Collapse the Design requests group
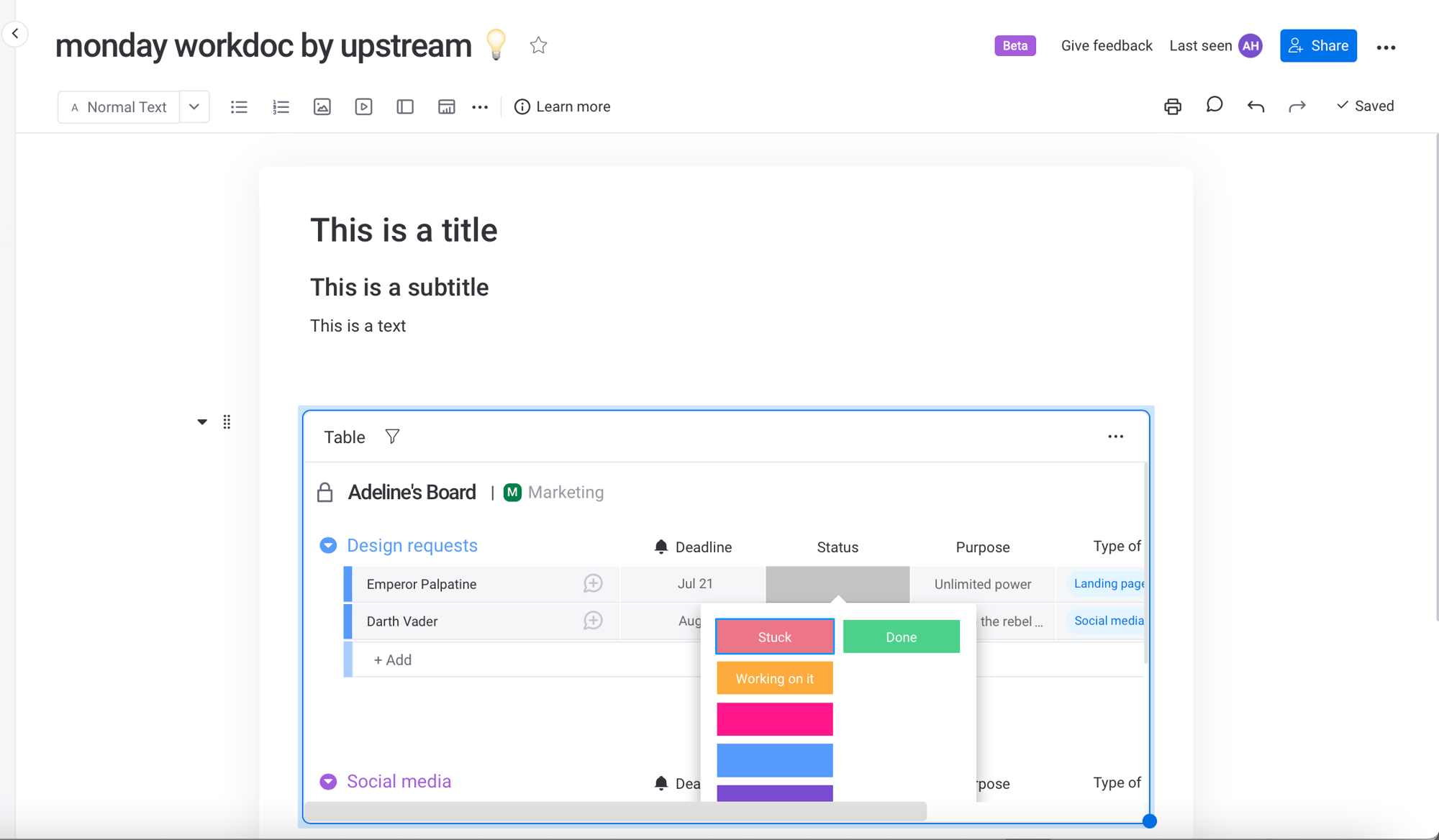The height and width of the screenshot is (840, 1439). tap(327, 545)
